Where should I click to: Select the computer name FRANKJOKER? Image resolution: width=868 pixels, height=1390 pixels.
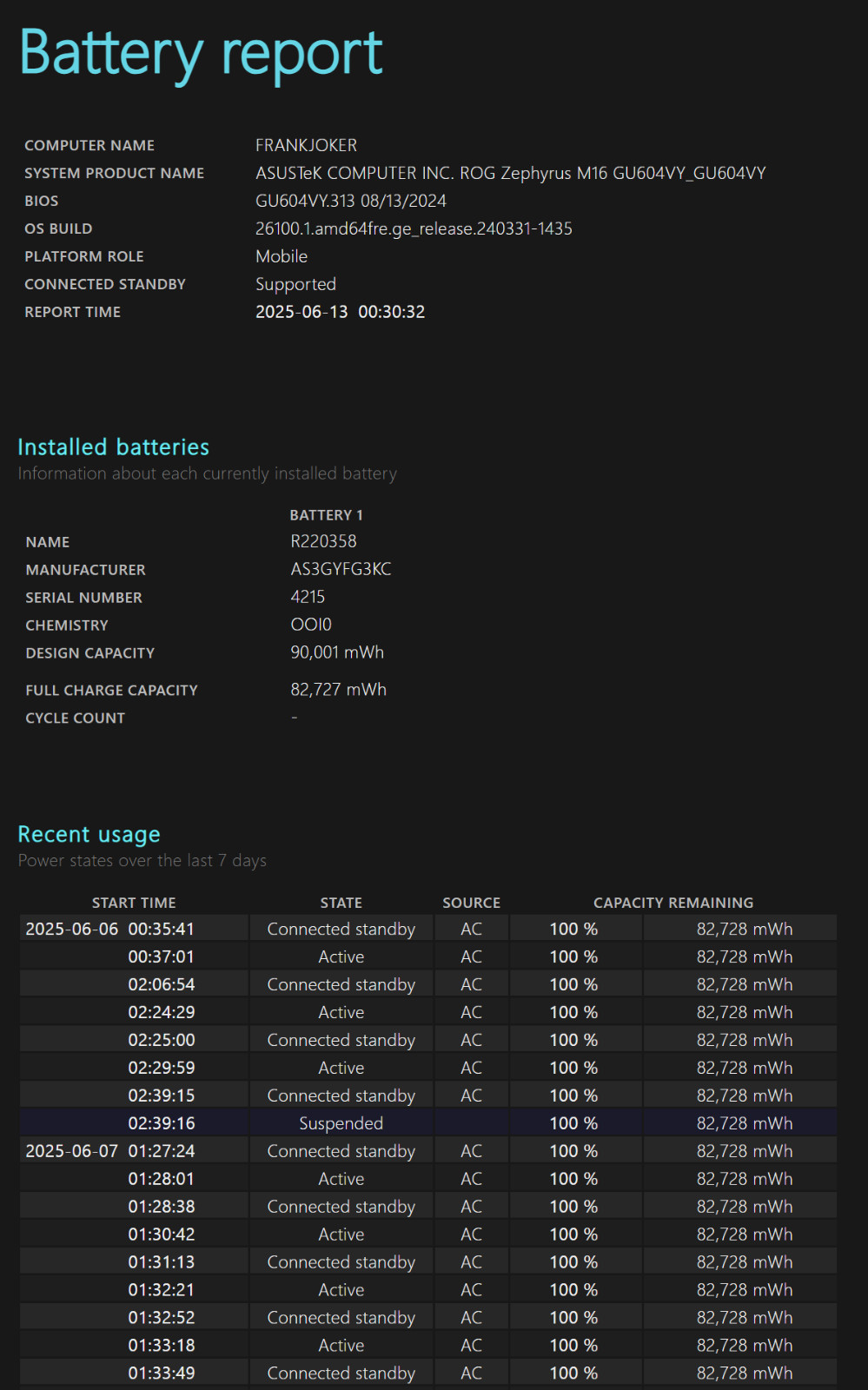pyautogui.click(x=306, y=145)
